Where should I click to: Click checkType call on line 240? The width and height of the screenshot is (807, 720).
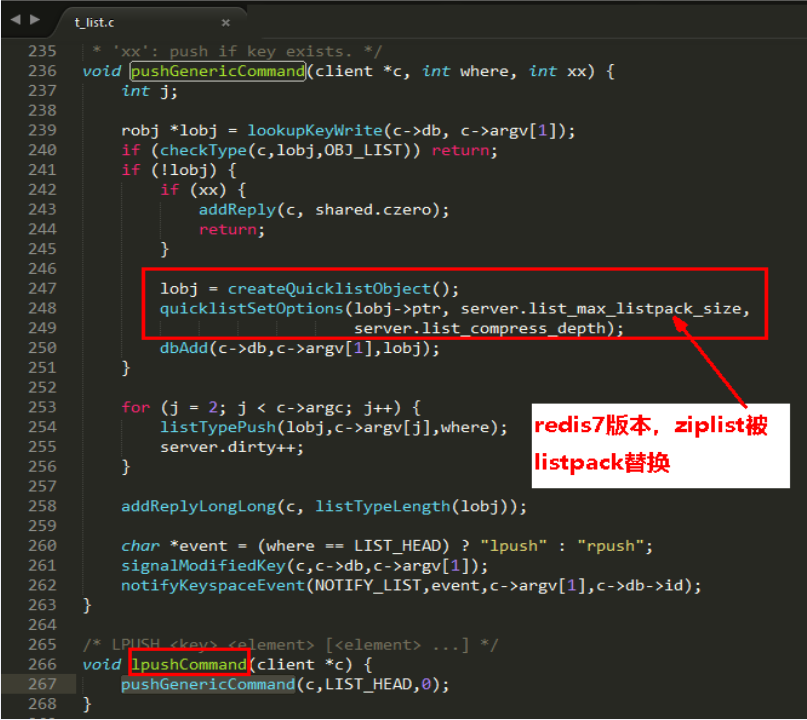(x=204, y=150)
